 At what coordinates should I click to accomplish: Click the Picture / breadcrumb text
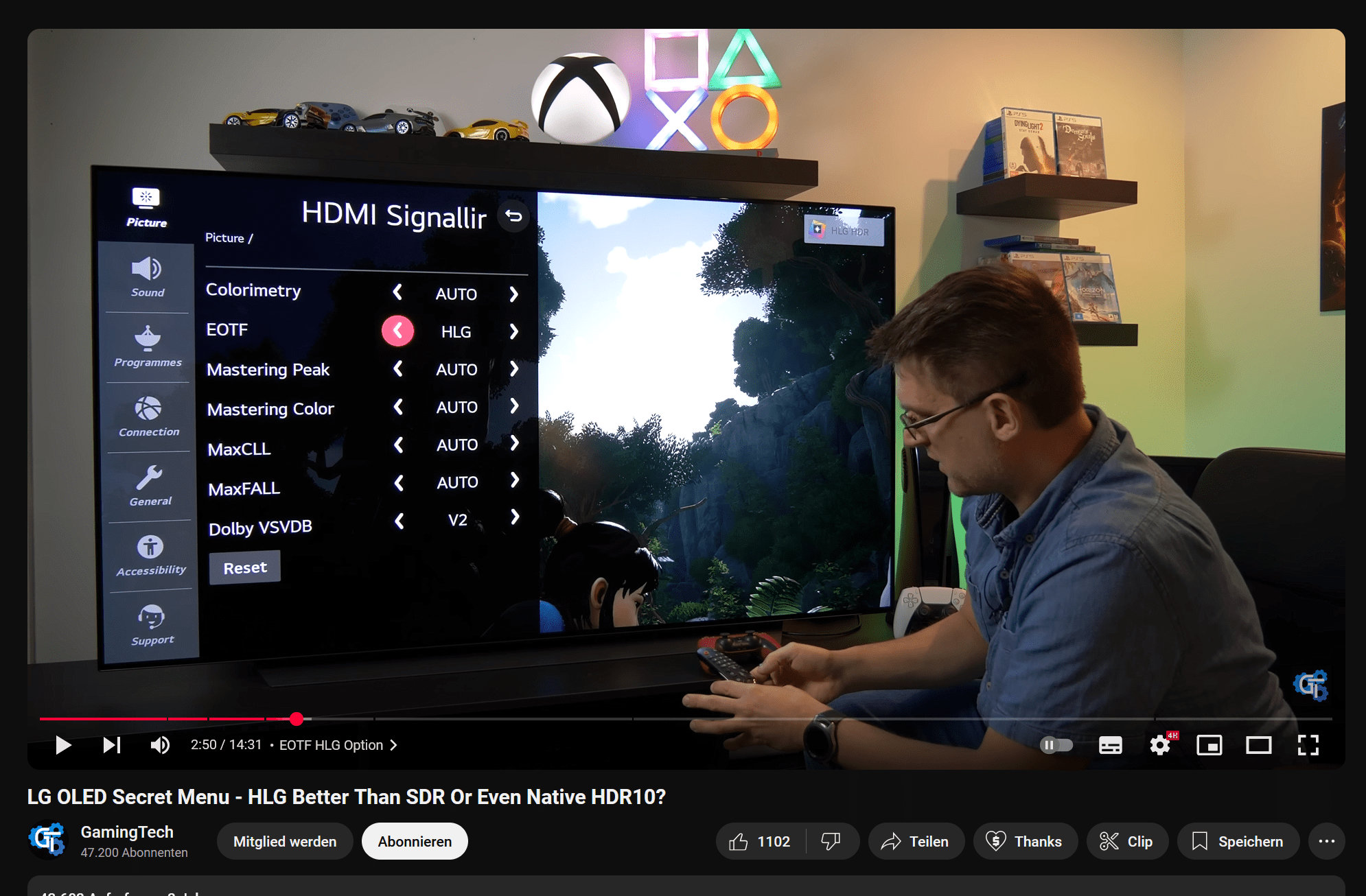tap(229, 237)
